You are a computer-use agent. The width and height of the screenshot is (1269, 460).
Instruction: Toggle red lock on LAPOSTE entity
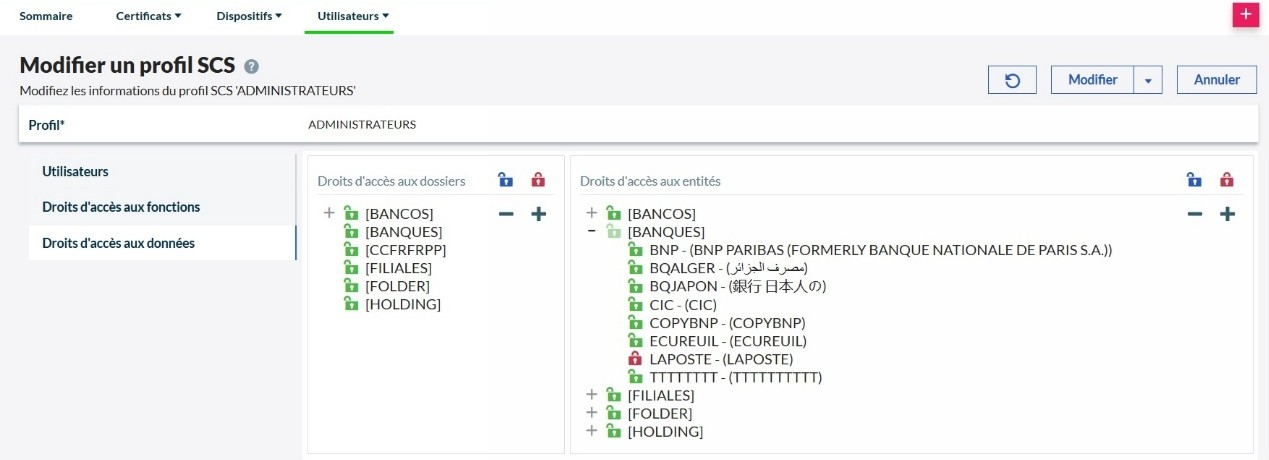(x=633, y=359)
